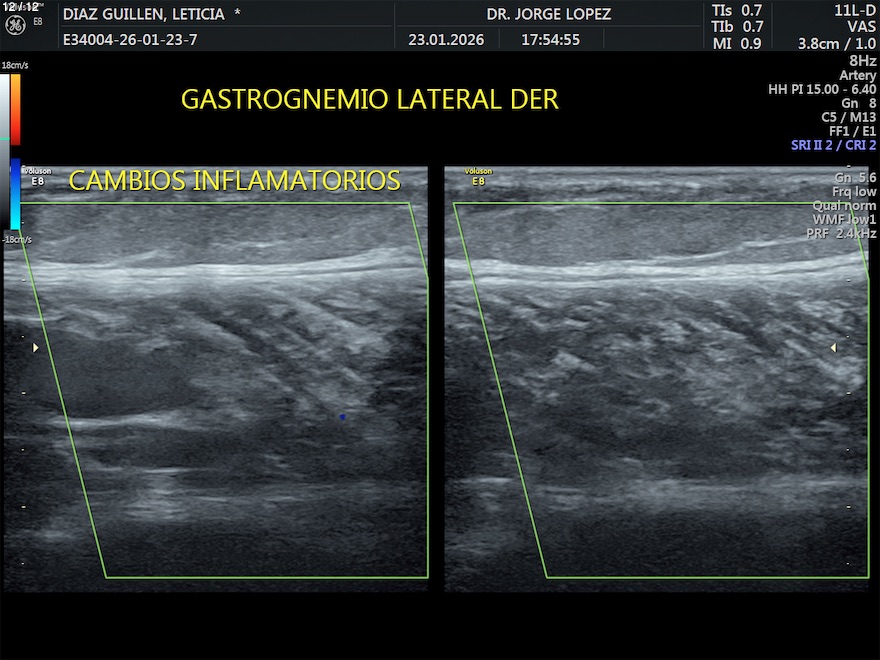880x660 pixels.
Task: Click the MI 0.9 index readout
Action: (x=737, y=43)
